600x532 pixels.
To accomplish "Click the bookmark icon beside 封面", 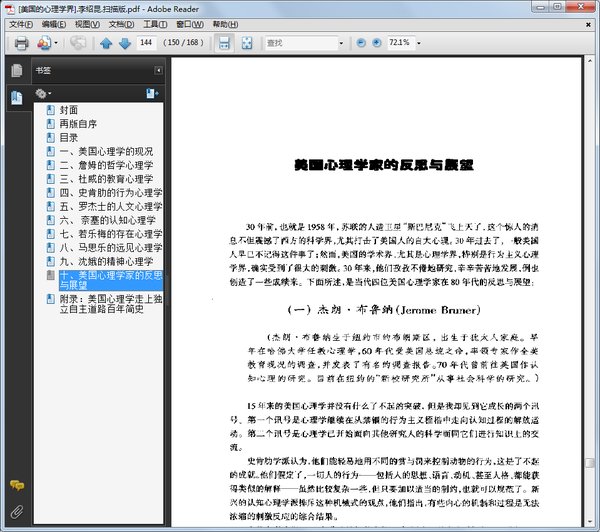I will point(51,110).
